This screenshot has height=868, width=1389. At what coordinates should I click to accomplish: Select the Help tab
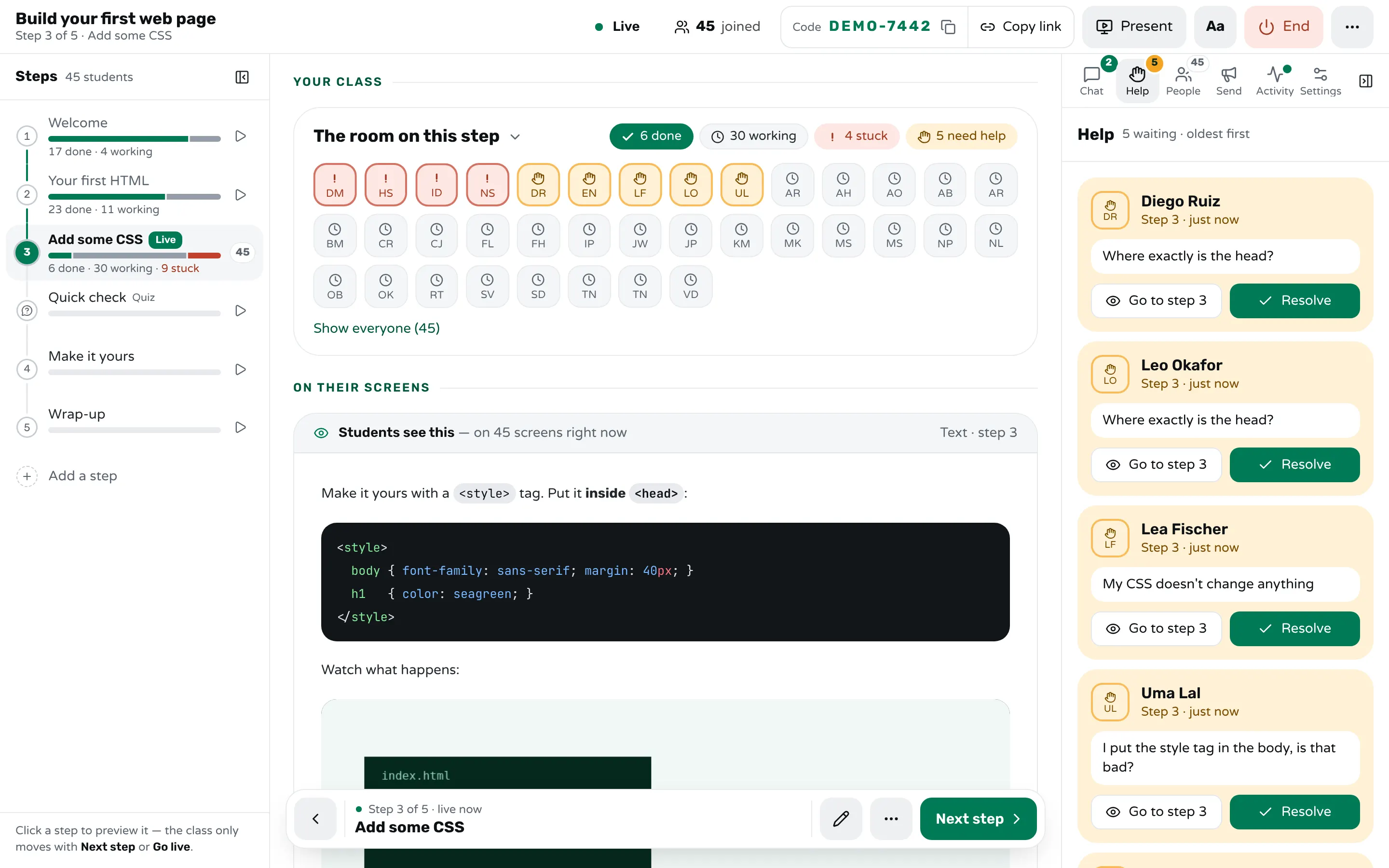pyautogui.click(x=1137, y=81)
